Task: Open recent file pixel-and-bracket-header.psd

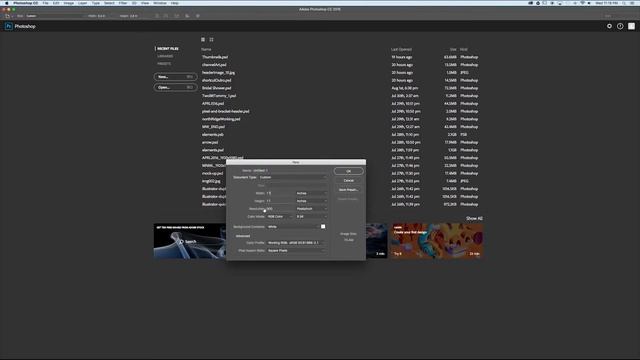Action: pyautogui.click(x=225, y=111)
